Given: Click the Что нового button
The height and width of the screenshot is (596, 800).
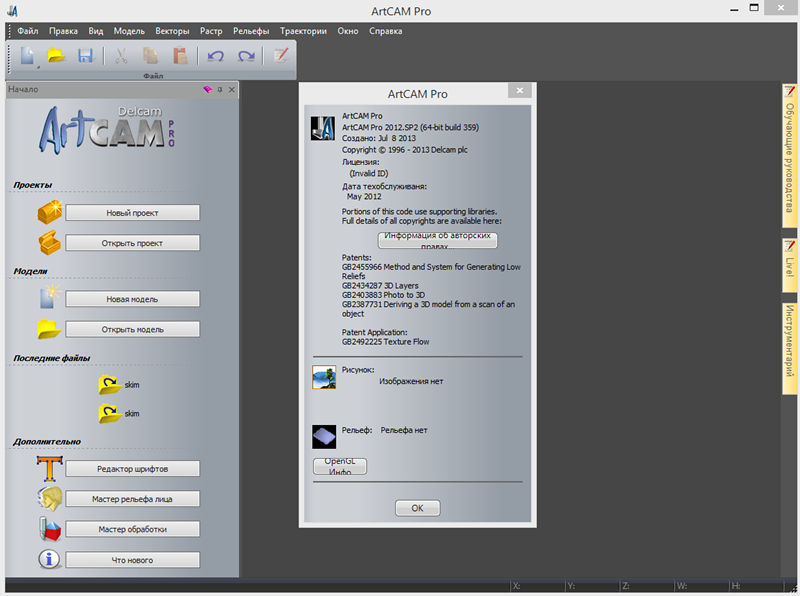Looking at the screenshot, I should click(x=133, y=560).
